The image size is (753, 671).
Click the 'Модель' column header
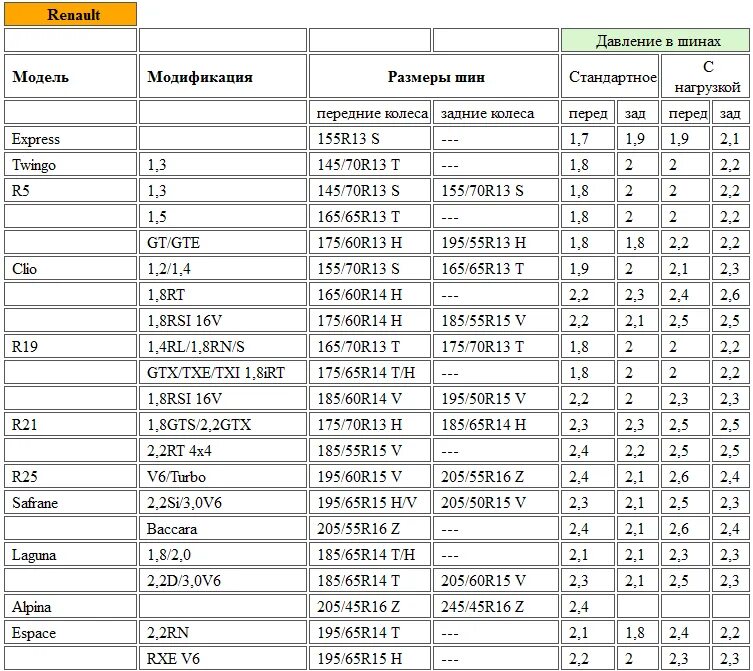tap(70, 76)
